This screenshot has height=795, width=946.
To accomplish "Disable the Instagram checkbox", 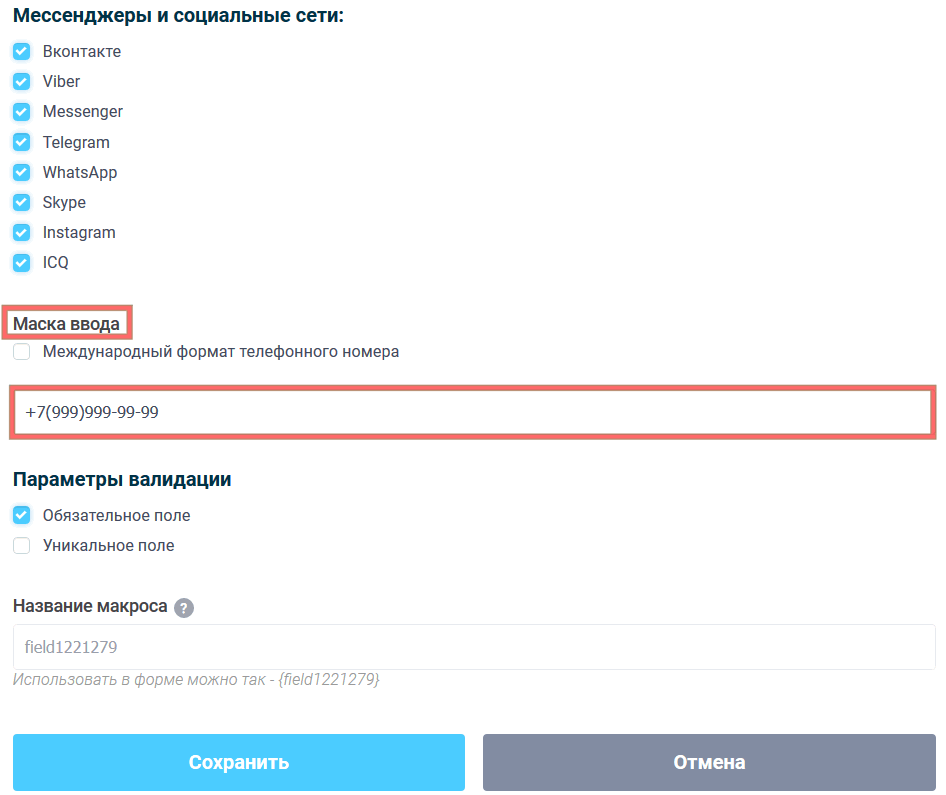I will point(21,231).
